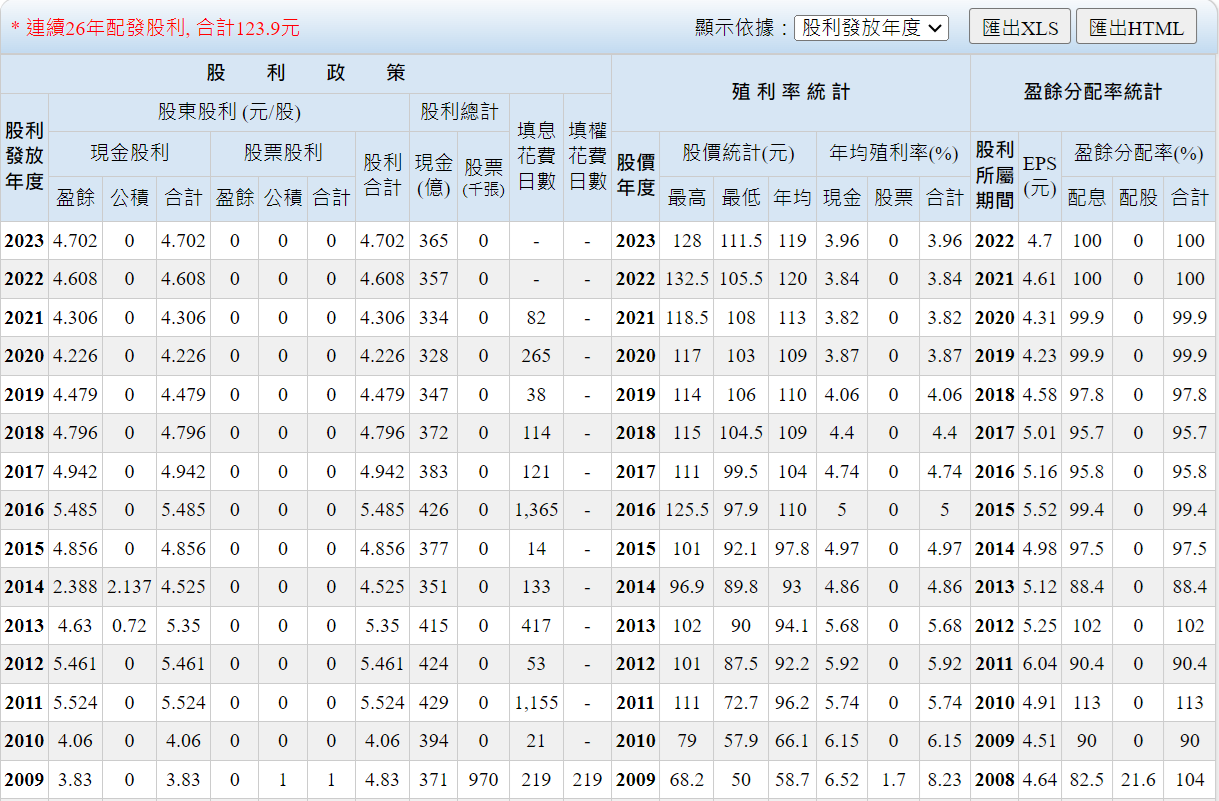Click the 殖利率統計 section header
1219x801 pixels.
790,92
